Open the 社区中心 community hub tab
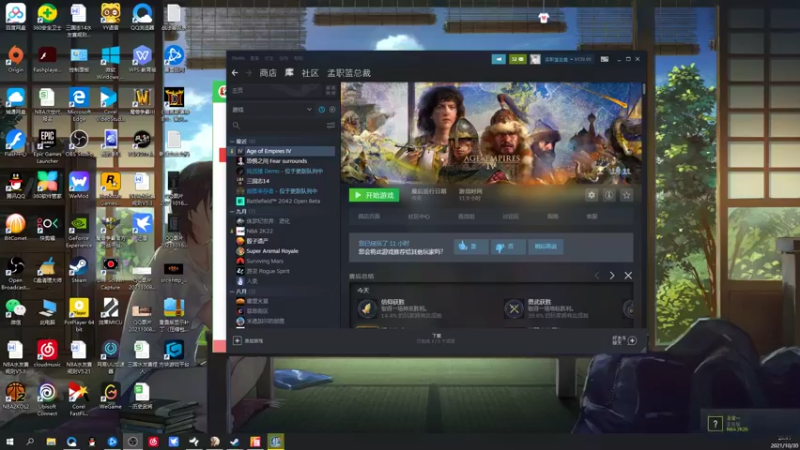Image resolution: width=800 pixels, height=450 pixels. (x=418, y=216)
